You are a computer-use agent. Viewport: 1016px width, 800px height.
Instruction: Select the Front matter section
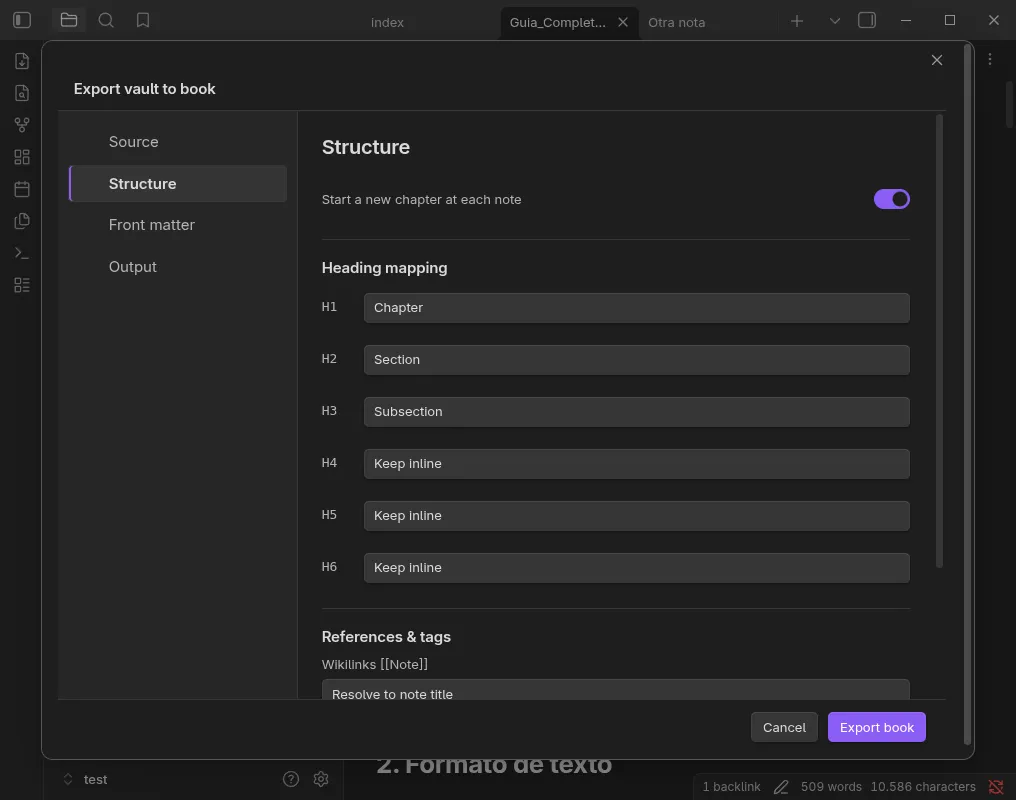[x=178, y=225]
